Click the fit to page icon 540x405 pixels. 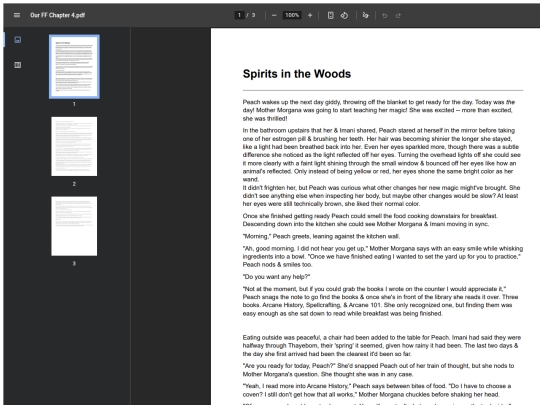pyautogui.click(x=330, y=15)
